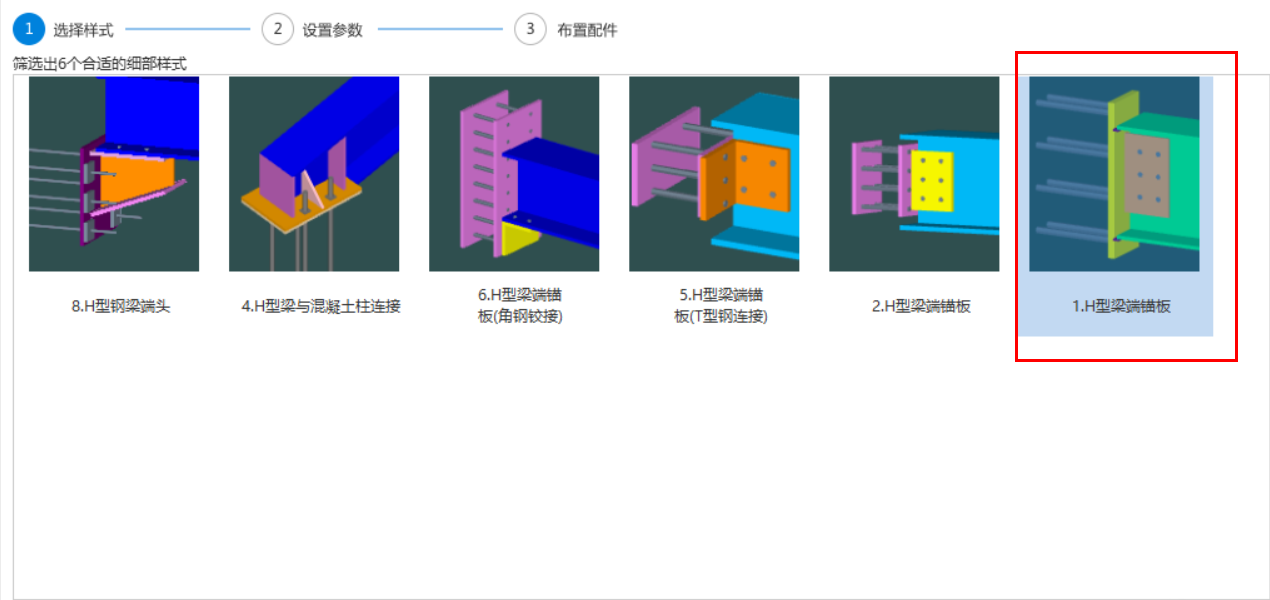Click the 布置配件 step label
The image size is (1270, 600).
587,30
